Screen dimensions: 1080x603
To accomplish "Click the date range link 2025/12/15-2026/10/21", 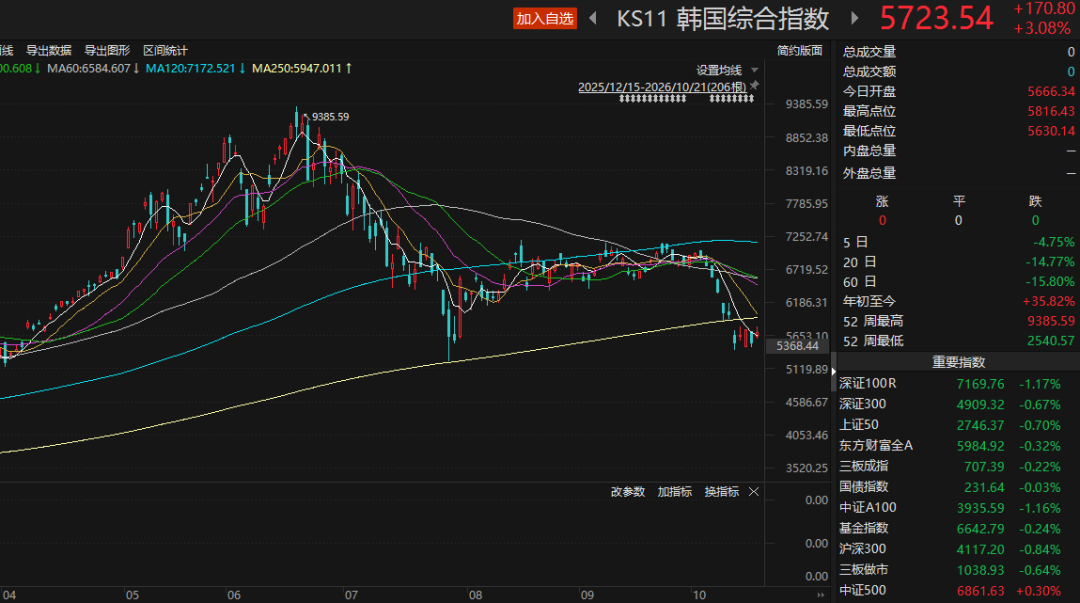I will (662, 88).
